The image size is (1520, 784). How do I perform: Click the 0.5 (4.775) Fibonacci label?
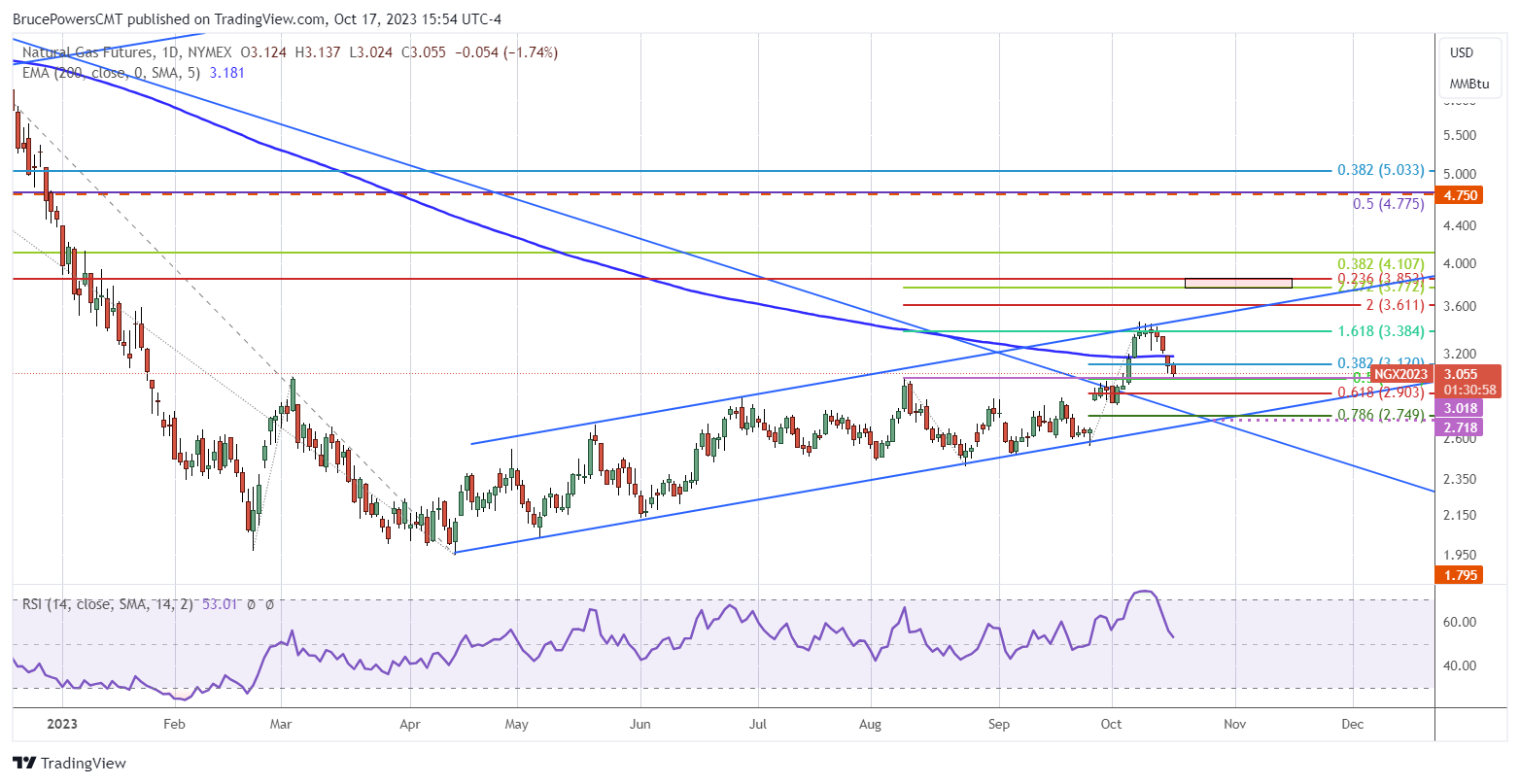(x=1388, y=205)
